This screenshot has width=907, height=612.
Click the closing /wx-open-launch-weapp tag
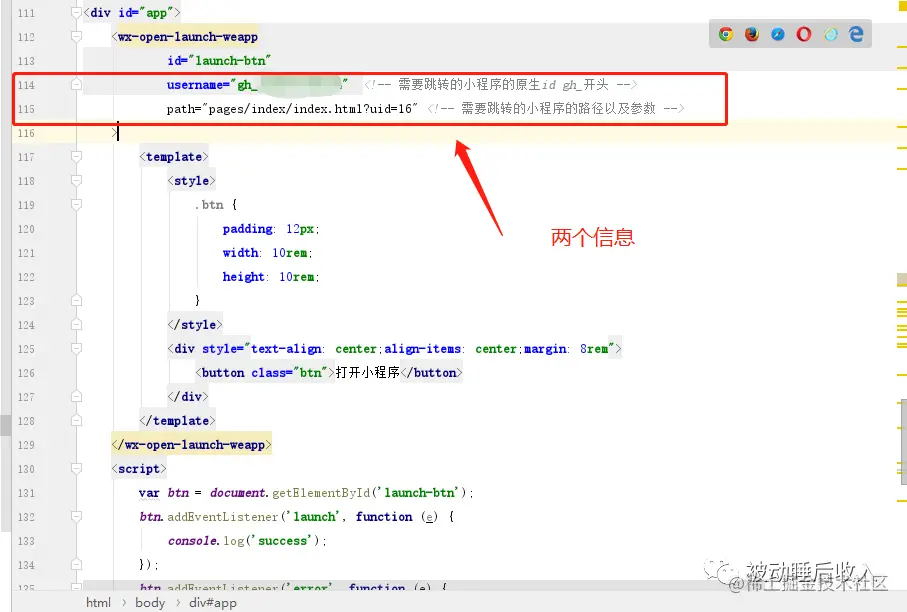[x=191, y=445]
